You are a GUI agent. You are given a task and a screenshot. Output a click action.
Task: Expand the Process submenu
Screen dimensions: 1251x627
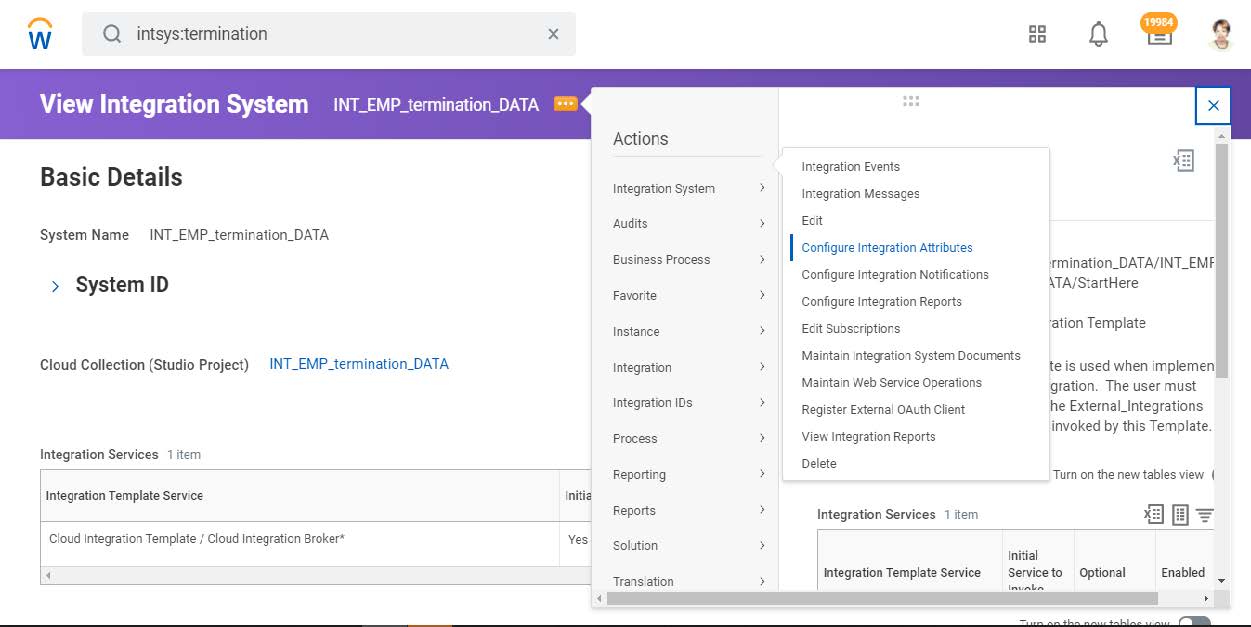click(x=690, y=439)
